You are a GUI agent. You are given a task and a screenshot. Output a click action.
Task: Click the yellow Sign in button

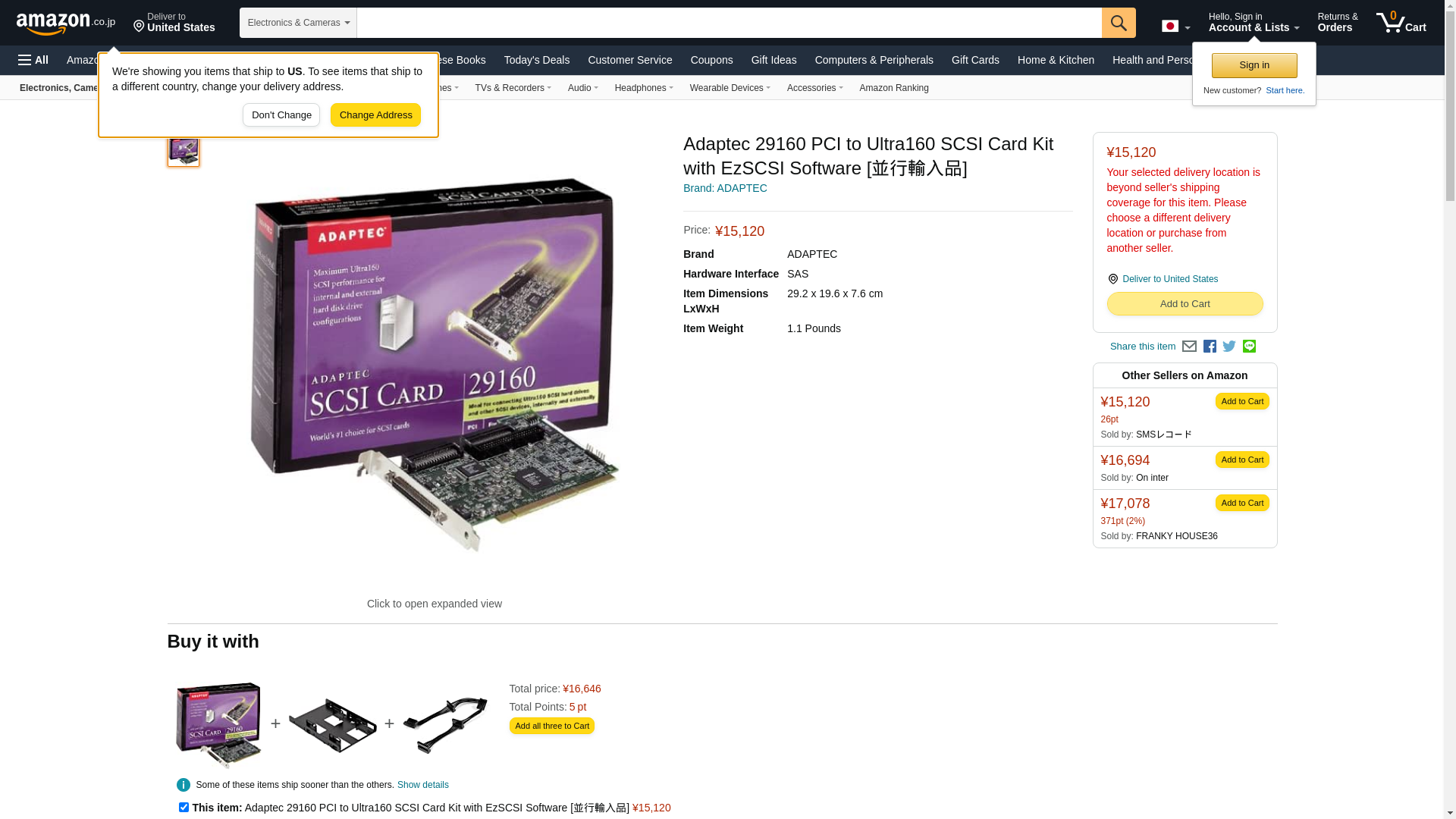(x=1254, y=65)
